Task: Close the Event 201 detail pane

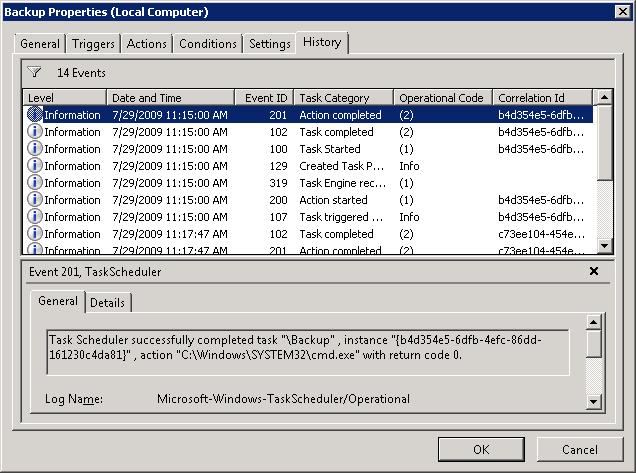Action: pyautogui.click(x=593, y=271)
